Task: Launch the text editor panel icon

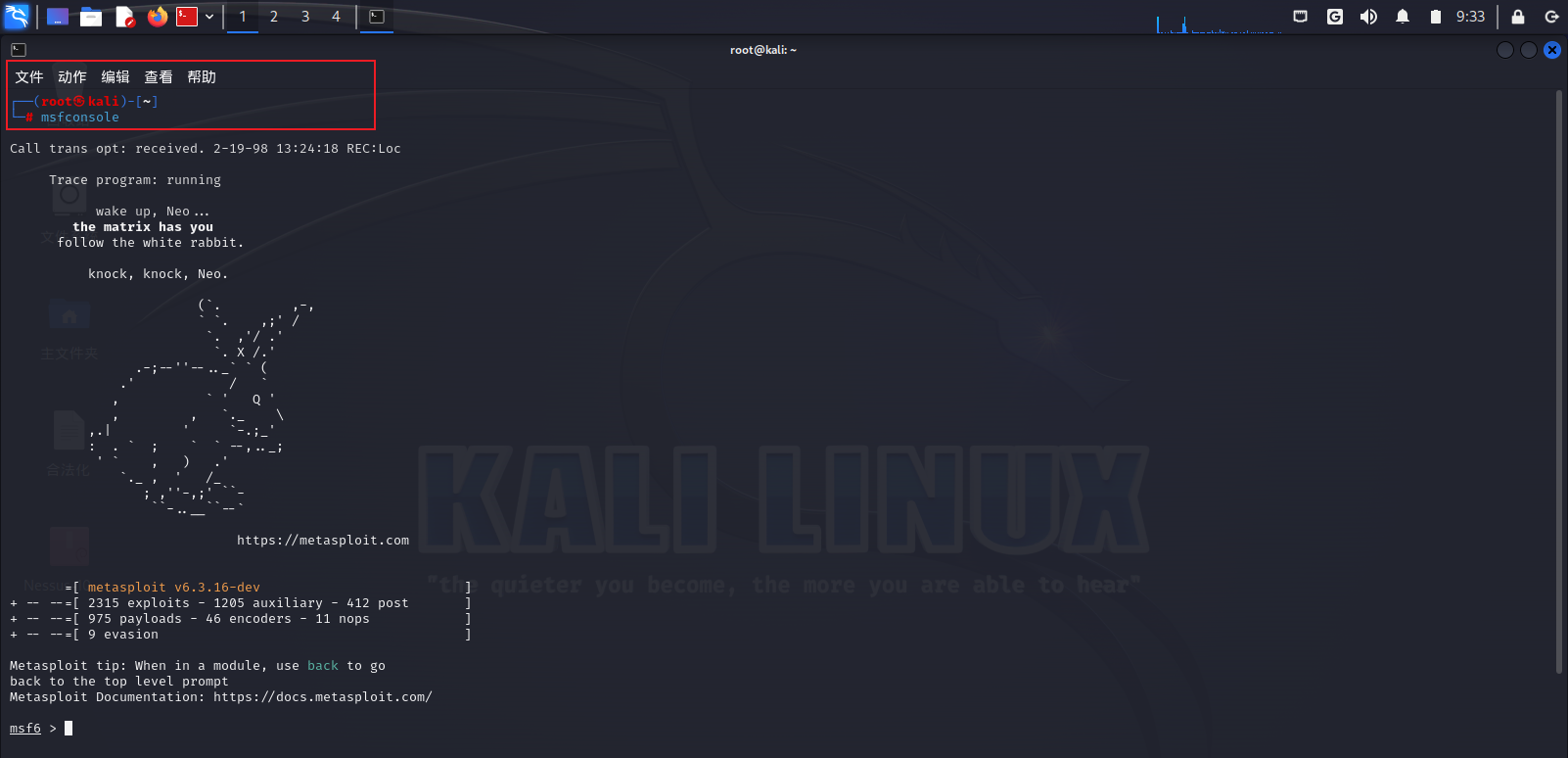Action: (124, 17)
